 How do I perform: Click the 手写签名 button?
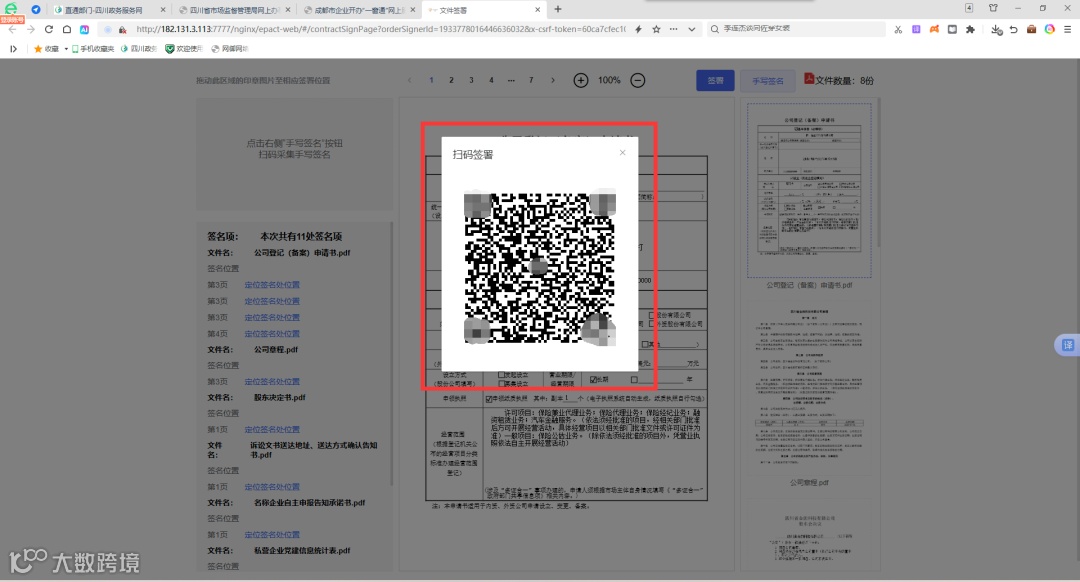pos(767,81)
